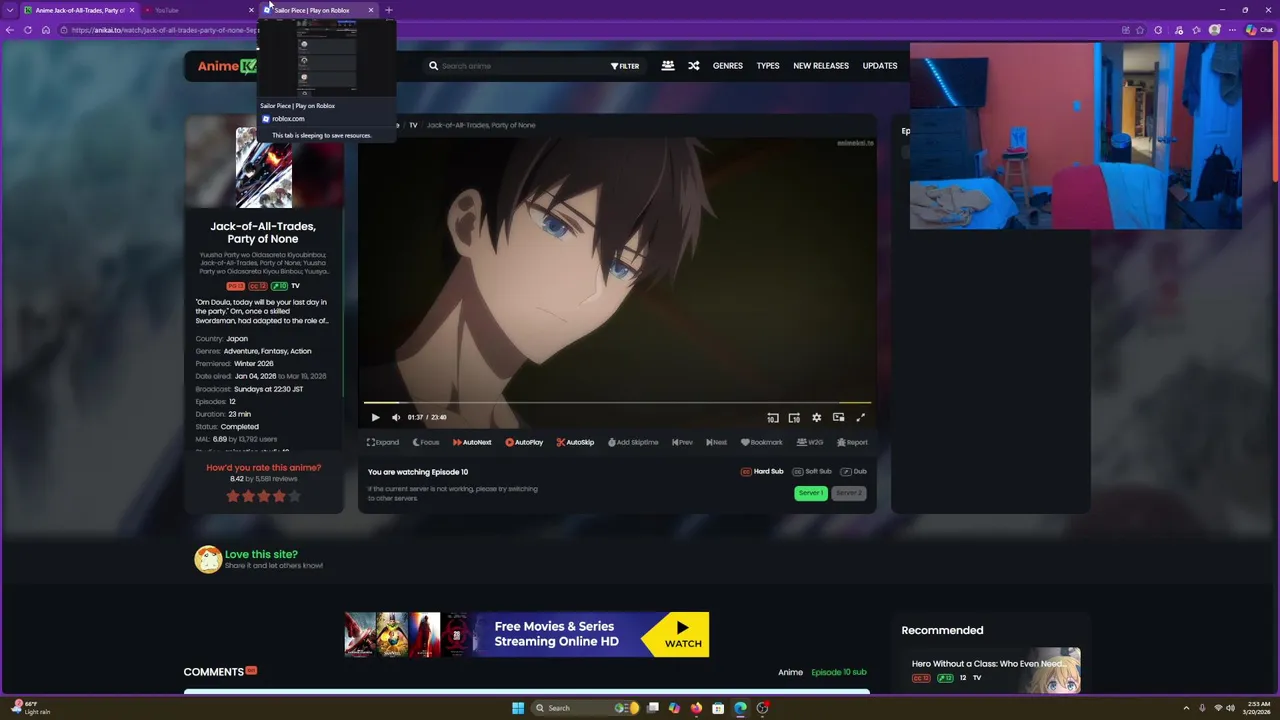
Task: Open the search FILTER options
Action: click(x=625, y=66)
